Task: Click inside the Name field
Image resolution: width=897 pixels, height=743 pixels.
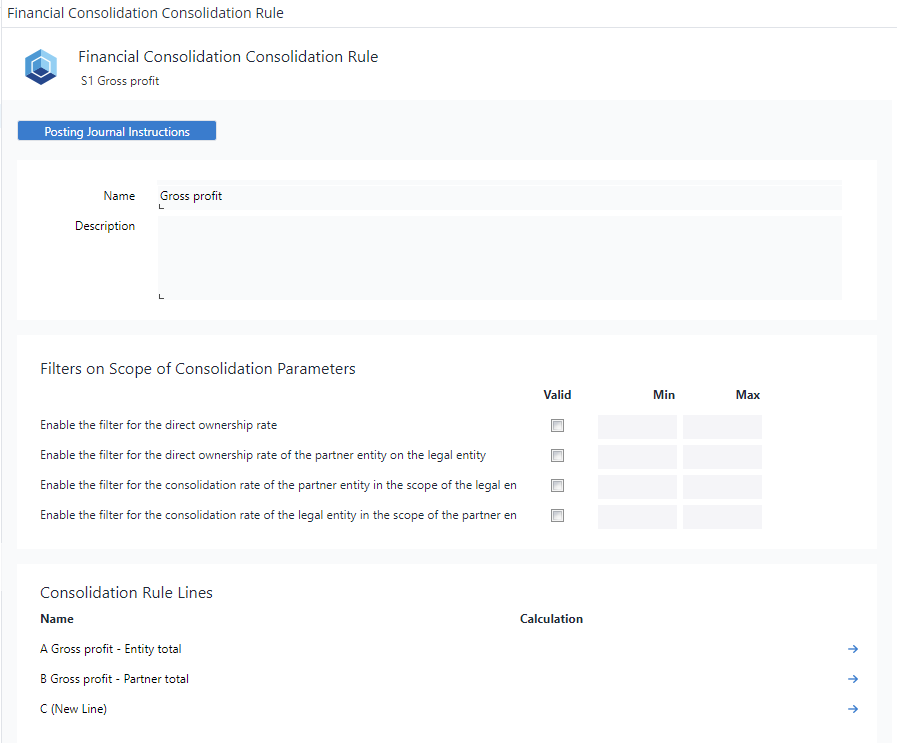Action: pos(400,195)
